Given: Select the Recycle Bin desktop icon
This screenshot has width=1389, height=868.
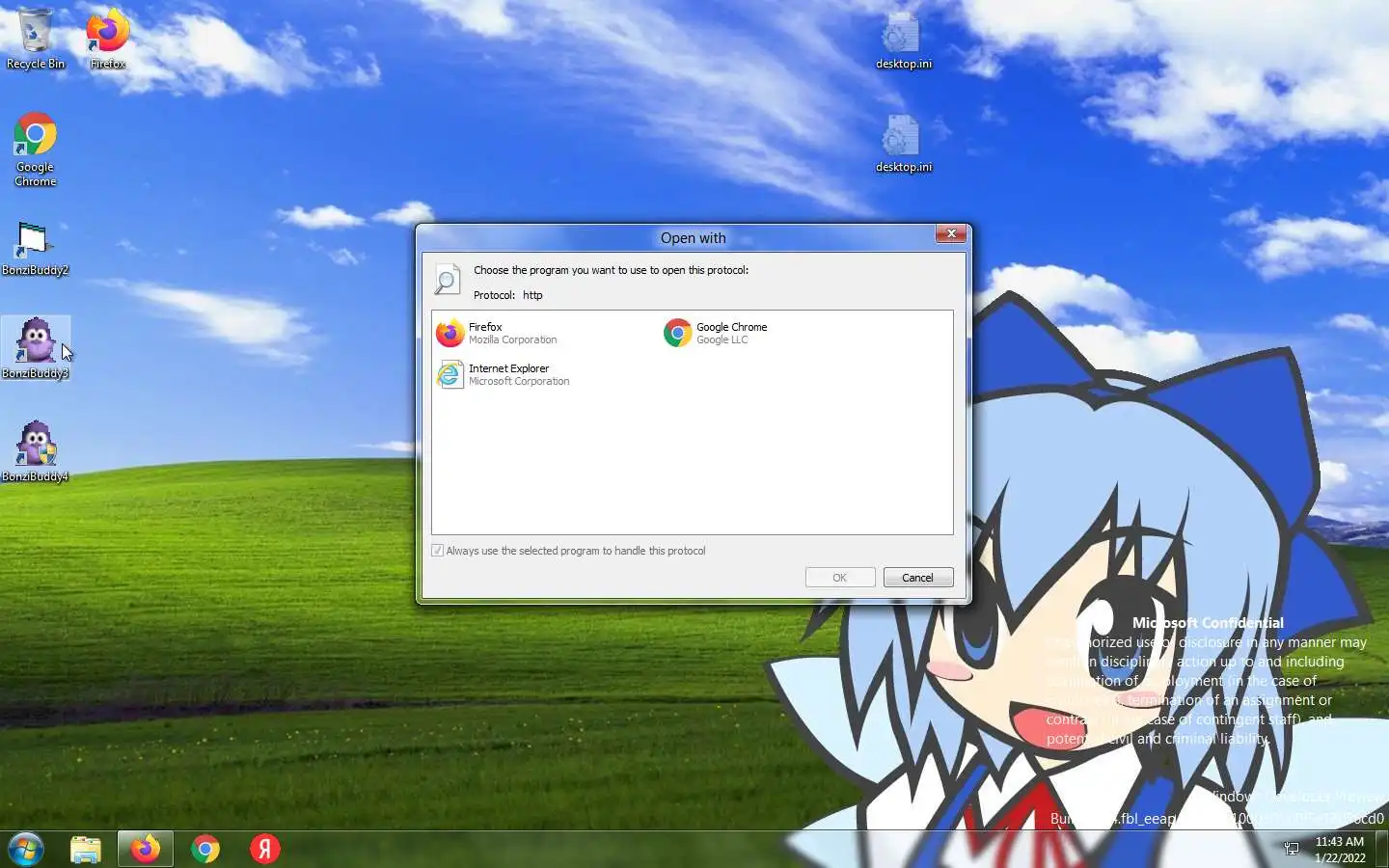Looking at the screenshot, I should click(36, 40).
